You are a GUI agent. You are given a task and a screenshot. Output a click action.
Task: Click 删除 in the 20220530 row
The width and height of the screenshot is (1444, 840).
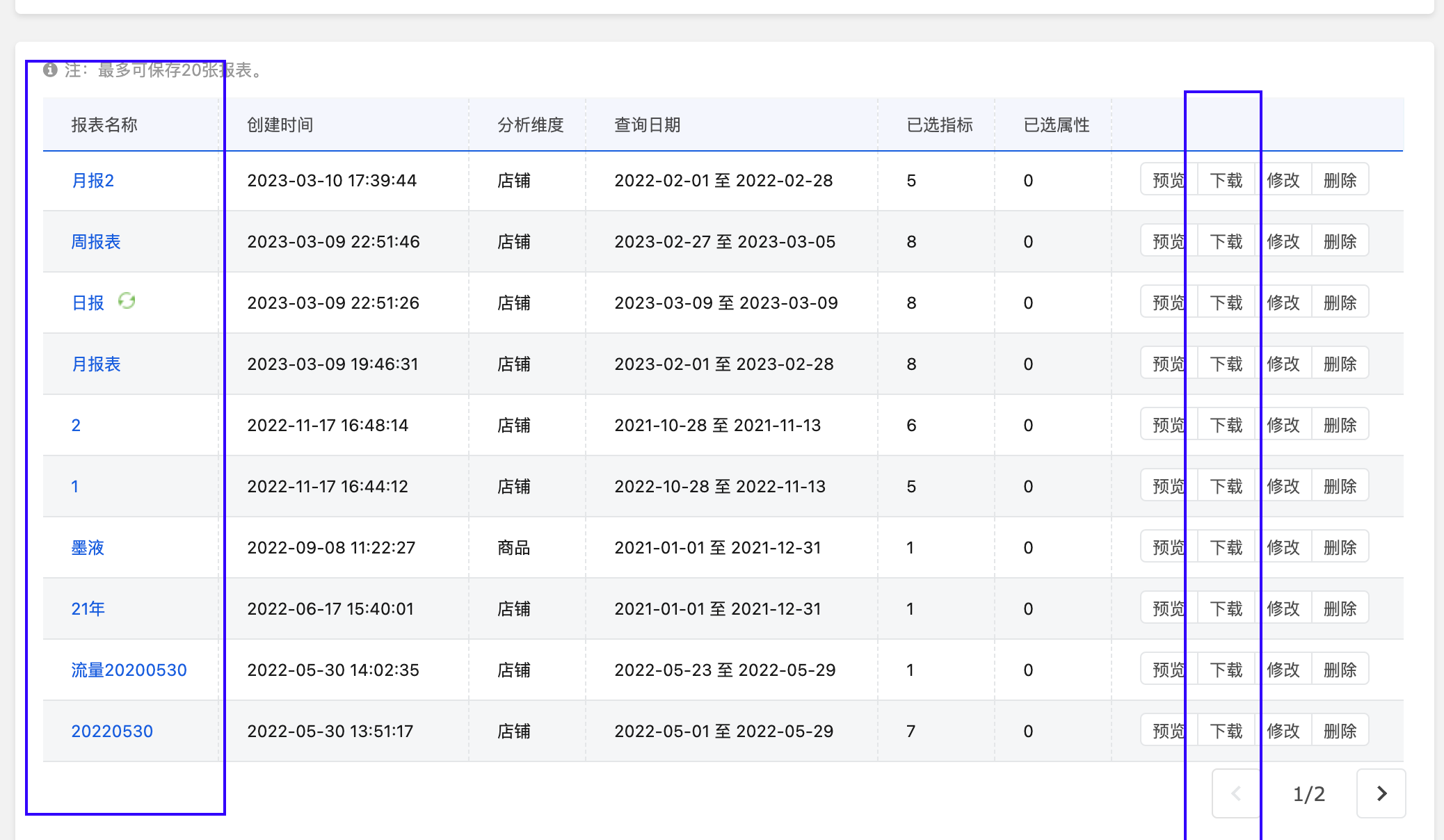click(1340, 731)
